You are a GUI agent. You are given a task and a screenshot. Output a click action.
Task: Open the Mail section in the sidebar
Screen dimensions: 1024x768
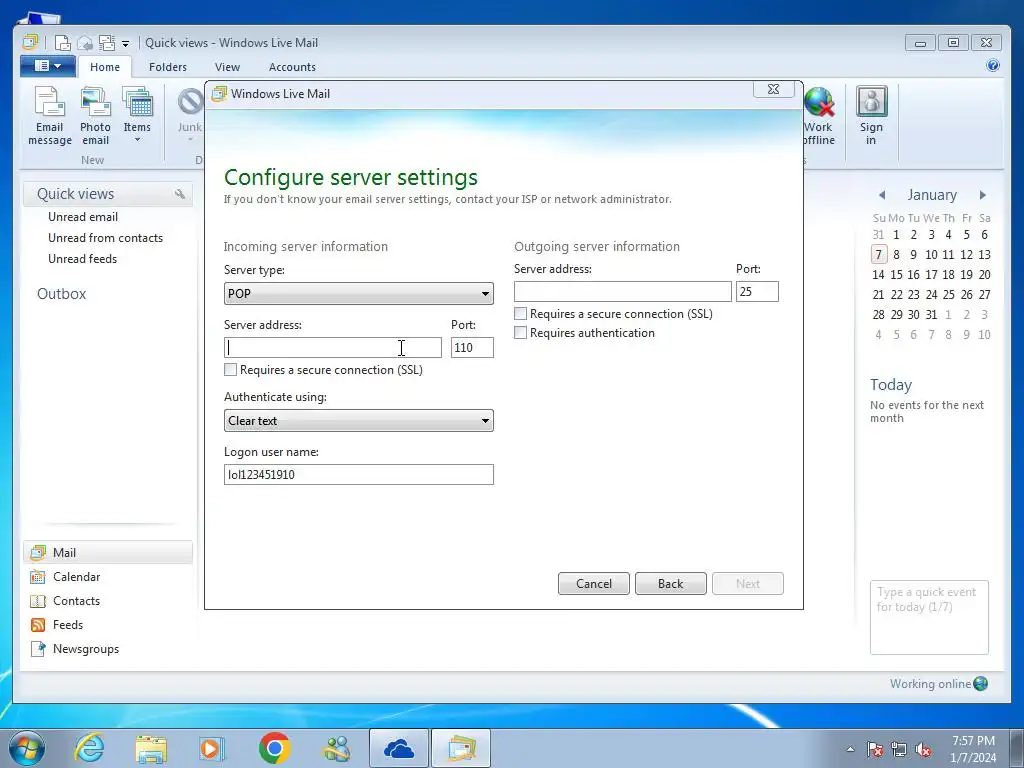[x=108, y=552]
